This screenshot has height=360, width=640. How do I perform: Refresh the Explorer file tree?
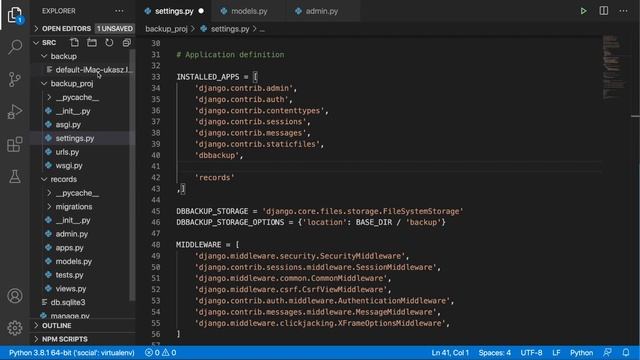pyautogui.click(x=109, y=42)
